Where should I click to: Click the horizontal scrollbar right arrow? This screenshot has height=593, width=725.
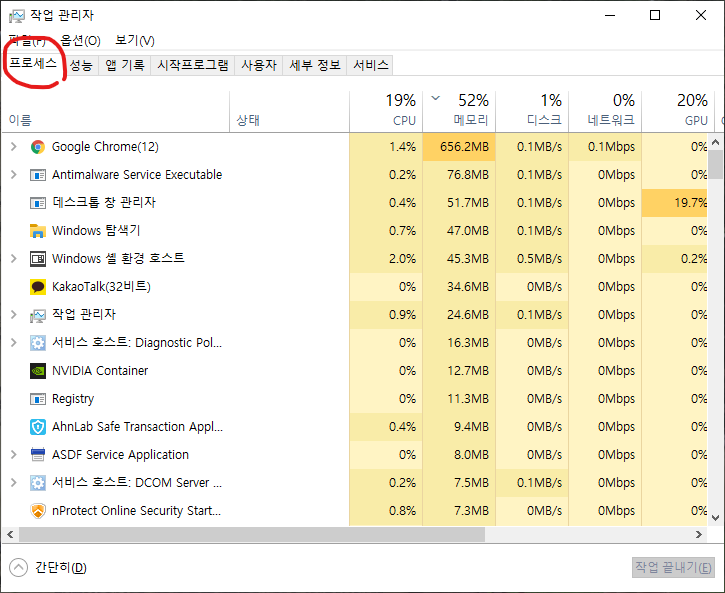point(699,535)
